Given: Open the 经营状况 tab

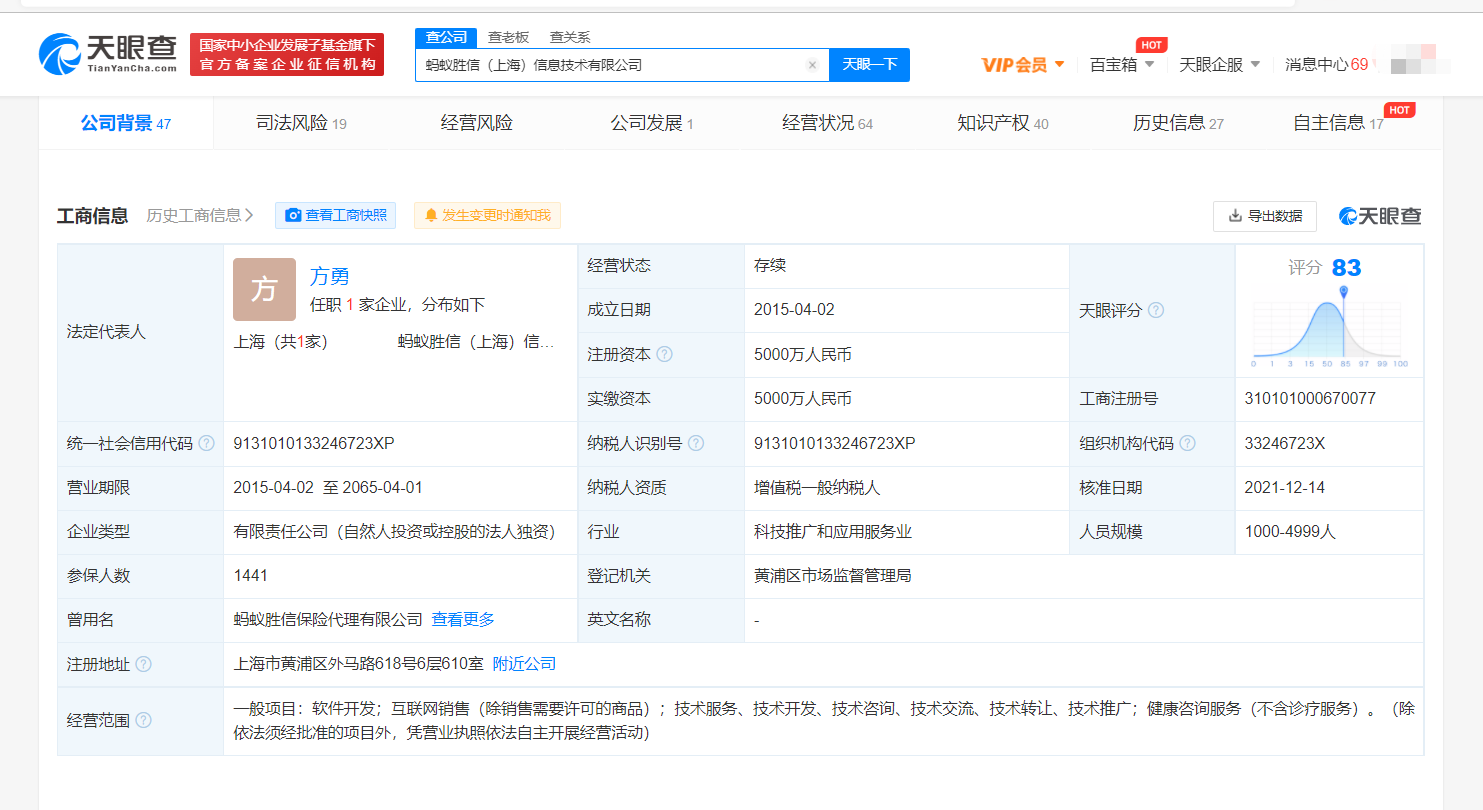Looking at the screenshot, I should 827,123.
